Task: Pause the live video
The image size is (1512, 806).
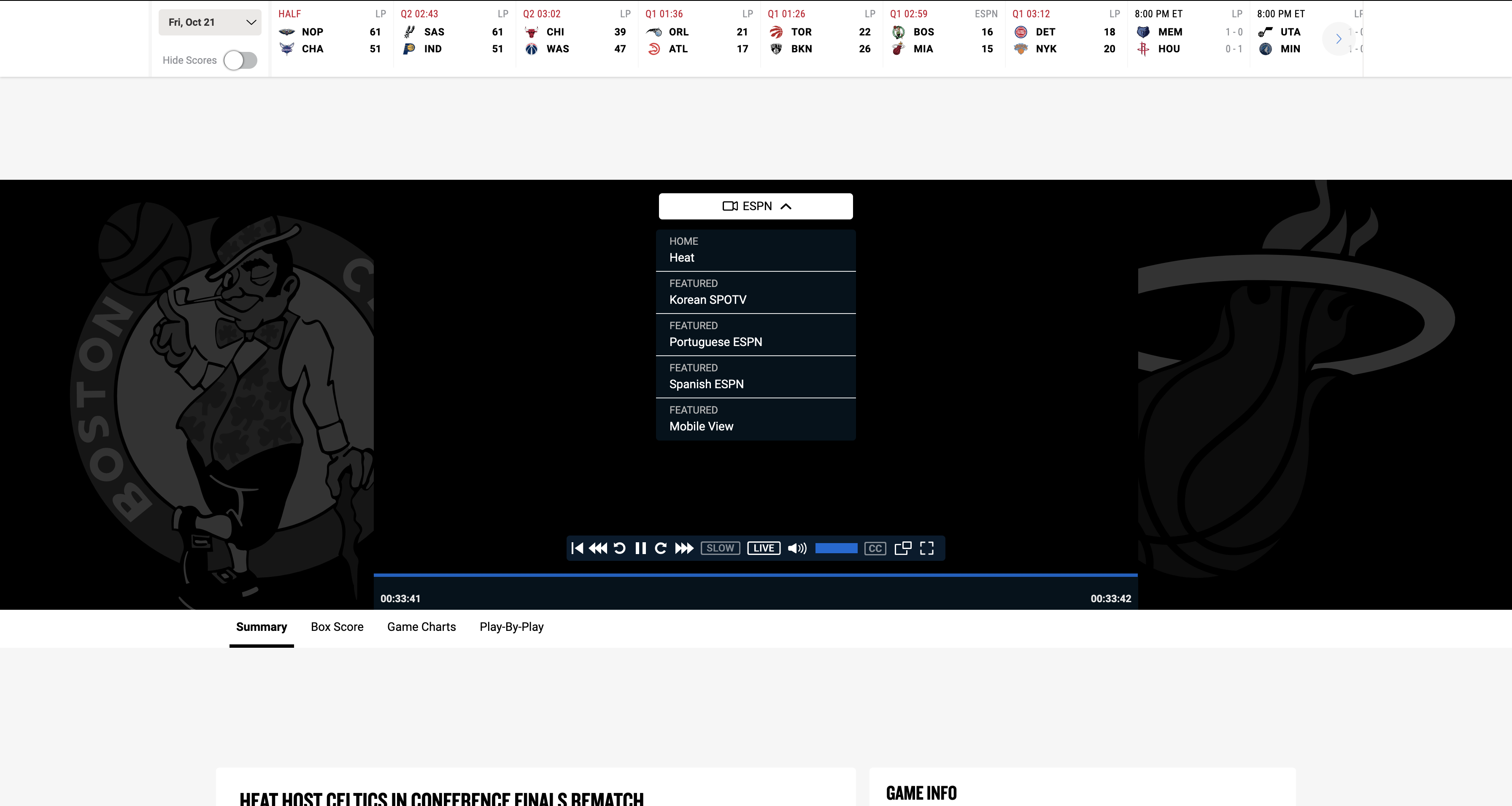Action: [x=640, y=548]
